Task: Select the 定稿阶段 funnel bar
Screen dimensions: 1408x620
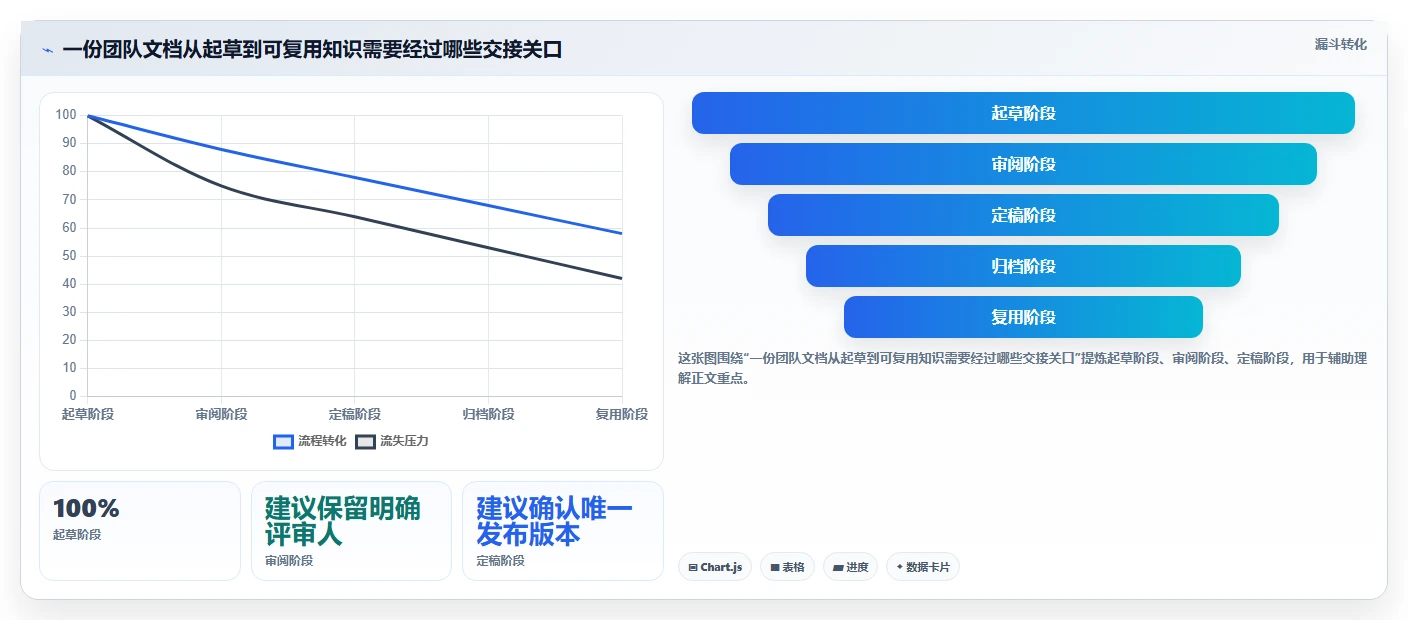Action: point(1023,215)
